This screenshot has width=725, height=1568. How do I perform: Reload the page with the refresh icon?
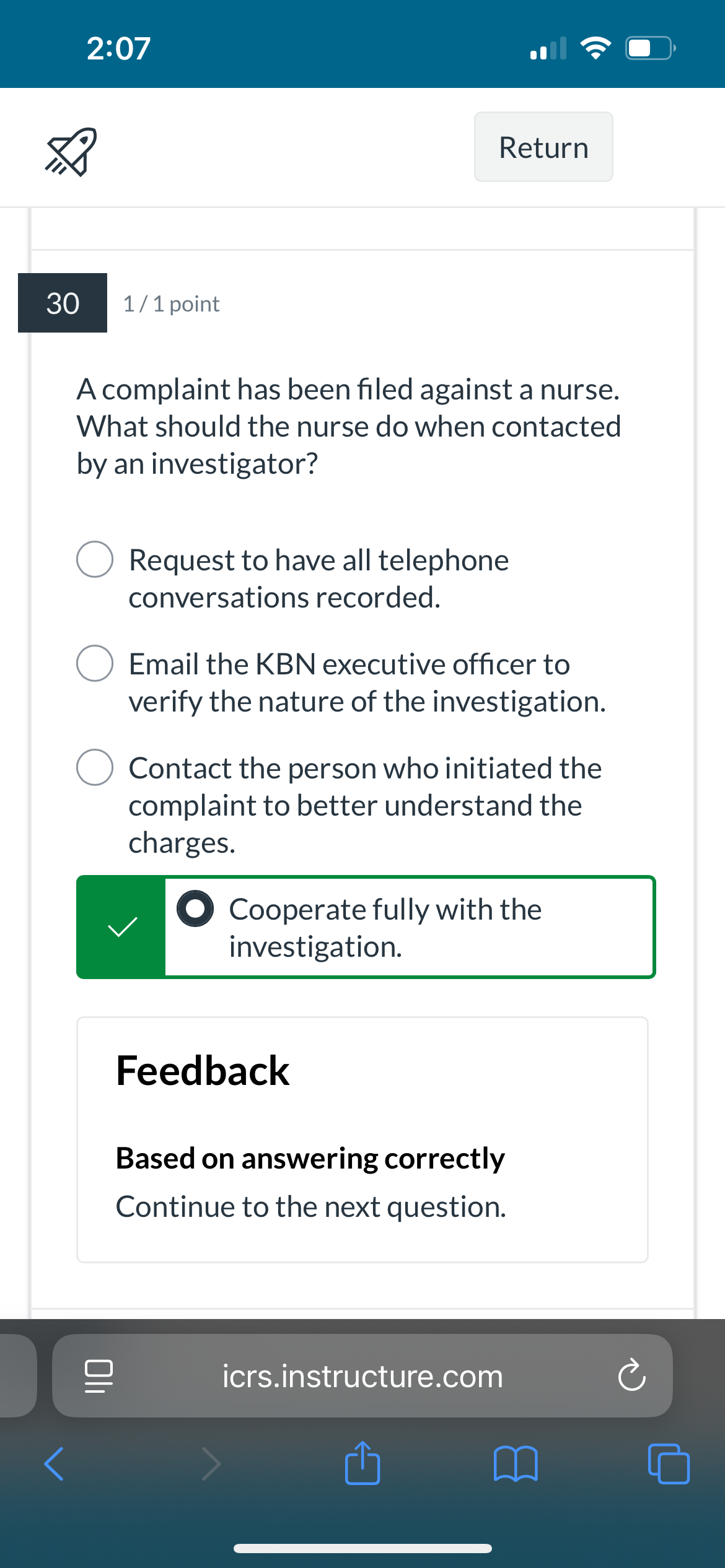click(631, 1375)
